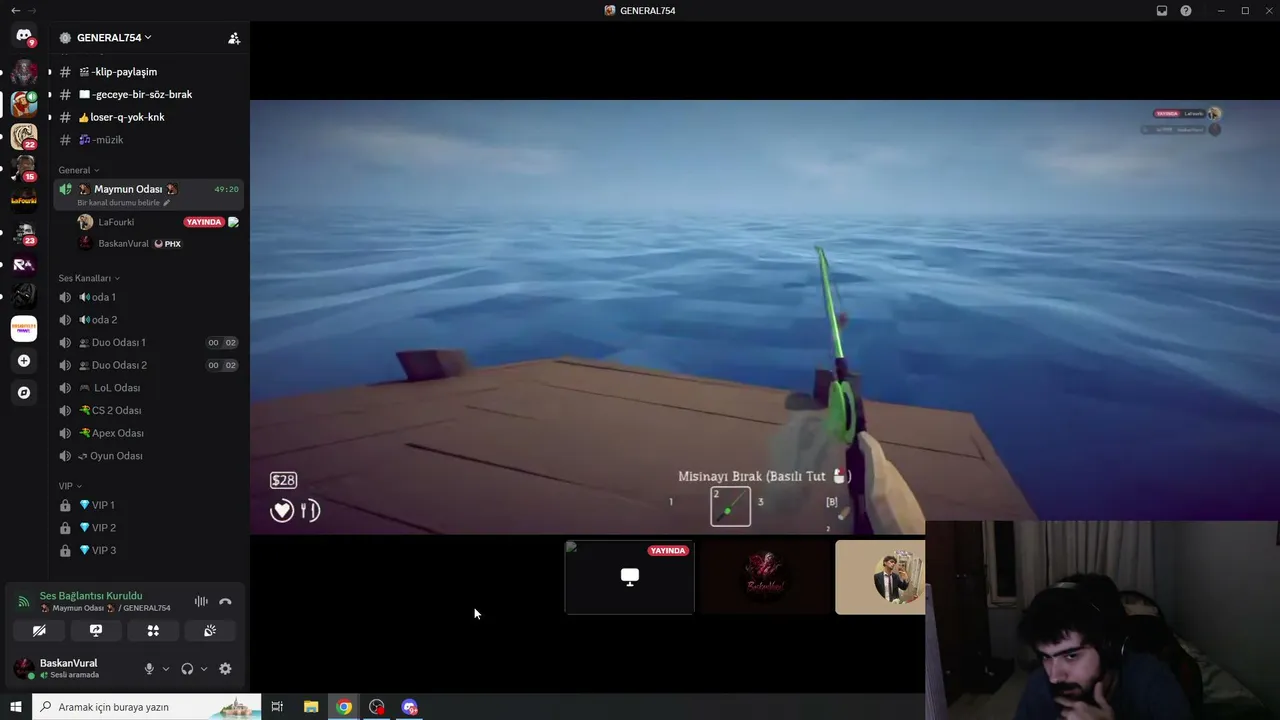Open the loser-q-yok-knk channel

[x=148, y=117]
